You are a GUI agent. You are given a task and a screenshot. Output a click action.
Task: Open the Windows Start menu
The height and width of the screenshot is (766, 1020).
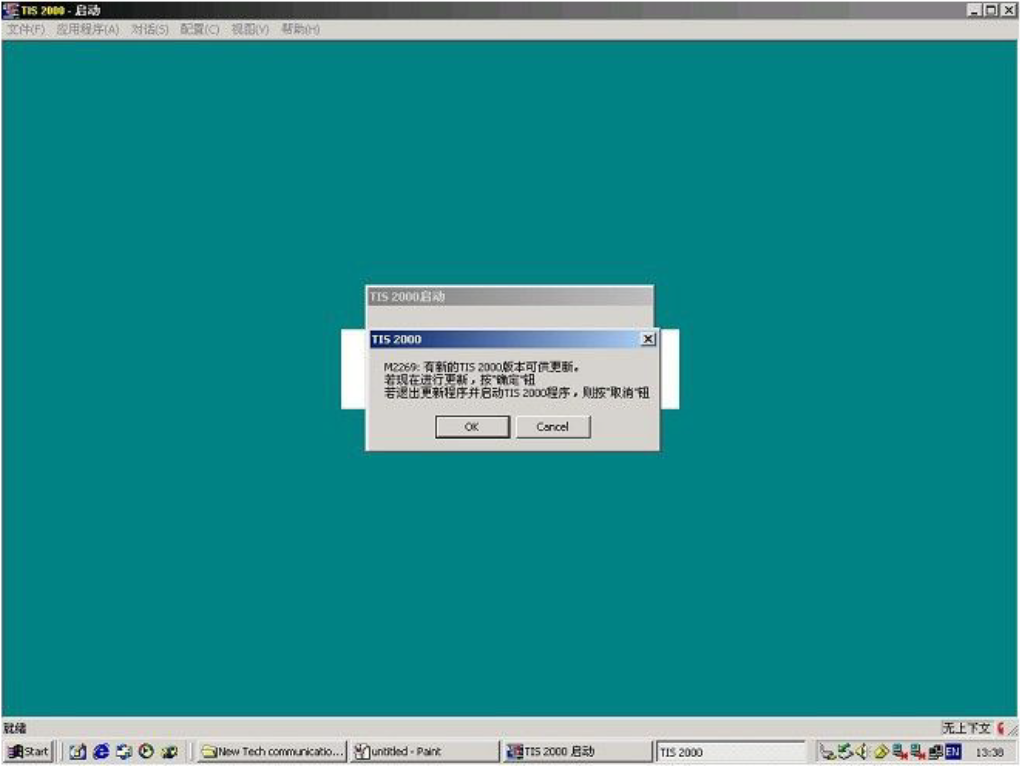(28, 752)
